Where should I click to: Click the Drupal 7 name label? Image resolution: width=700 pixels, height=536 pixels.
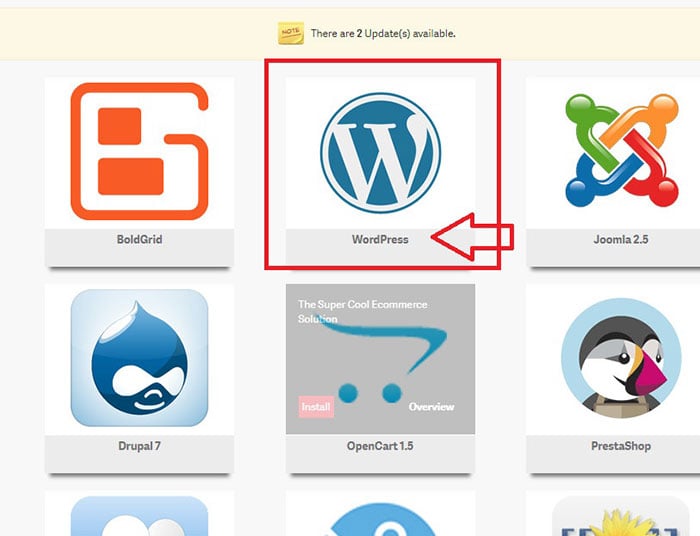click(x=139, y=446)
